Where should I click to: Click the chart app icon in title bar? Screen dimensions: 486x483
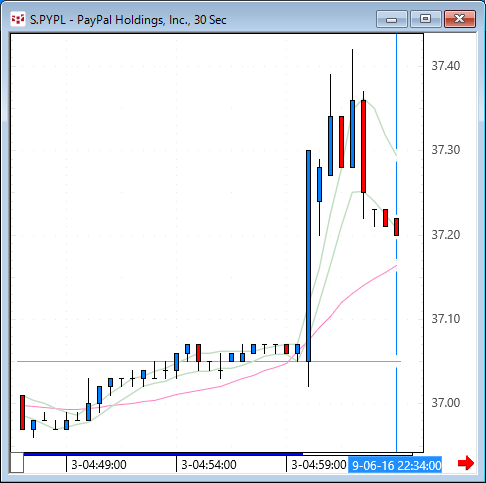18,19
